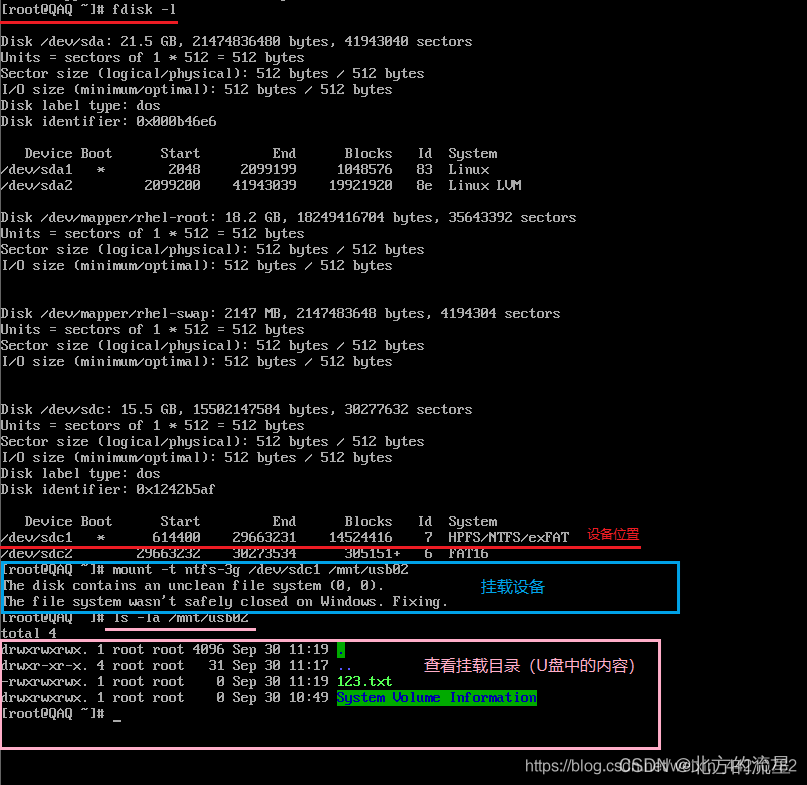Image resolution: width=807 pixels, height=785 pixels.
Task: Click the 挂载设备 blue annotation label
Action: (x=512, y=587)
